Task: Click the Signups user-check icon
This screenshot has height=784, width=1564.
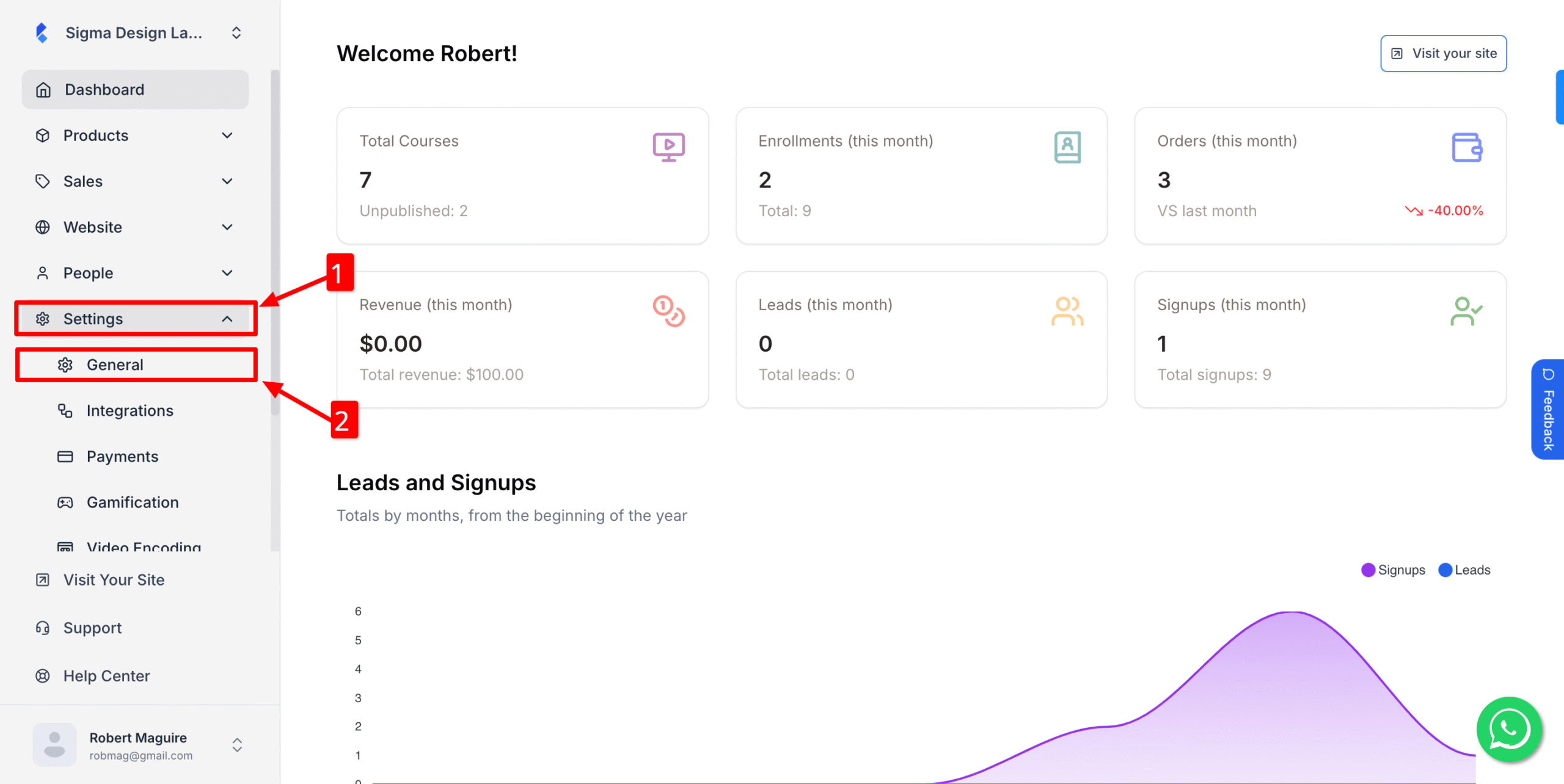Action: [1466, 311]
